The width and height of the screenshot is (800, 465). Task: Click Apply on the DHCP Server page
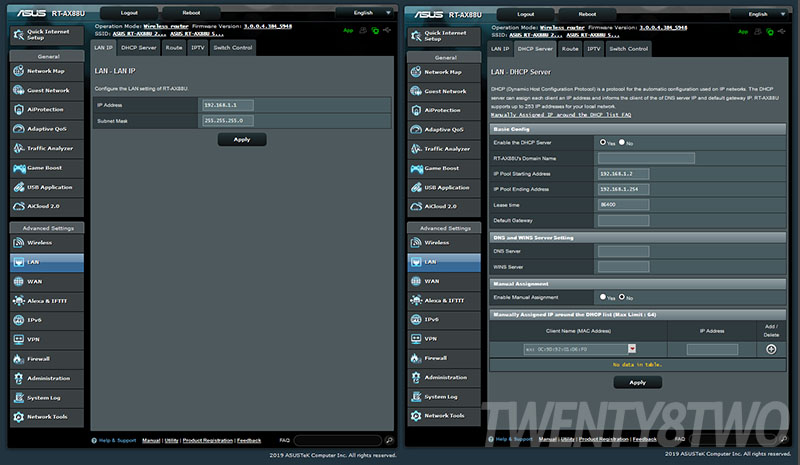638,382
